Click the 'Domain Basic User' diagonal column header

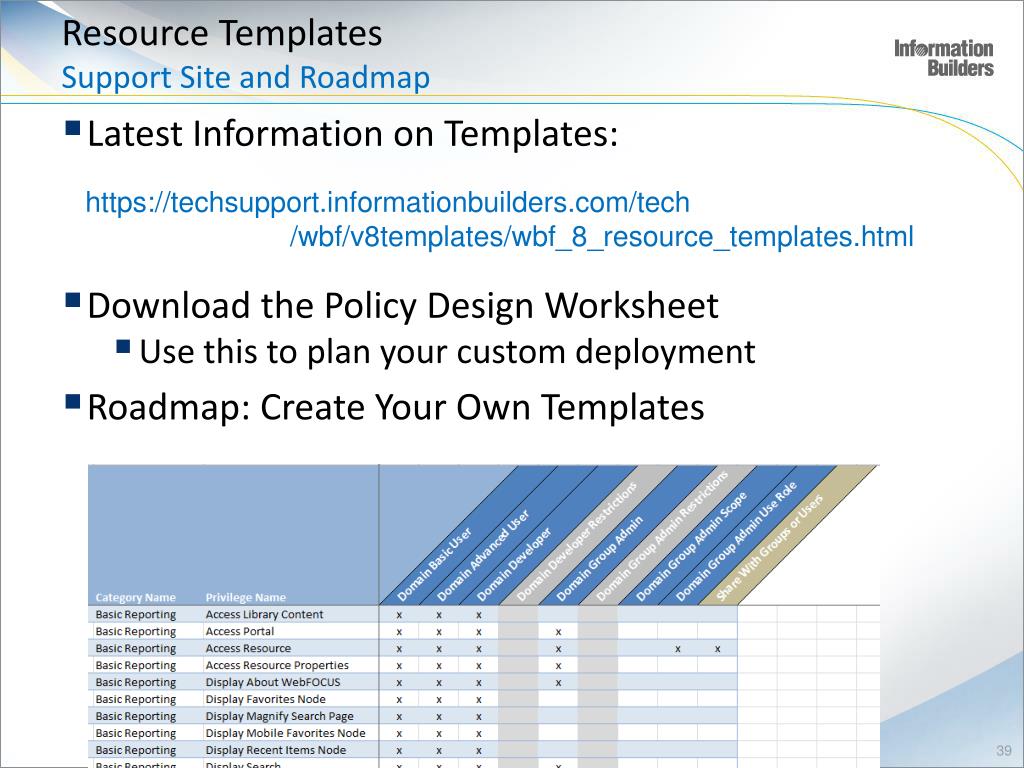tap(434, 564)
